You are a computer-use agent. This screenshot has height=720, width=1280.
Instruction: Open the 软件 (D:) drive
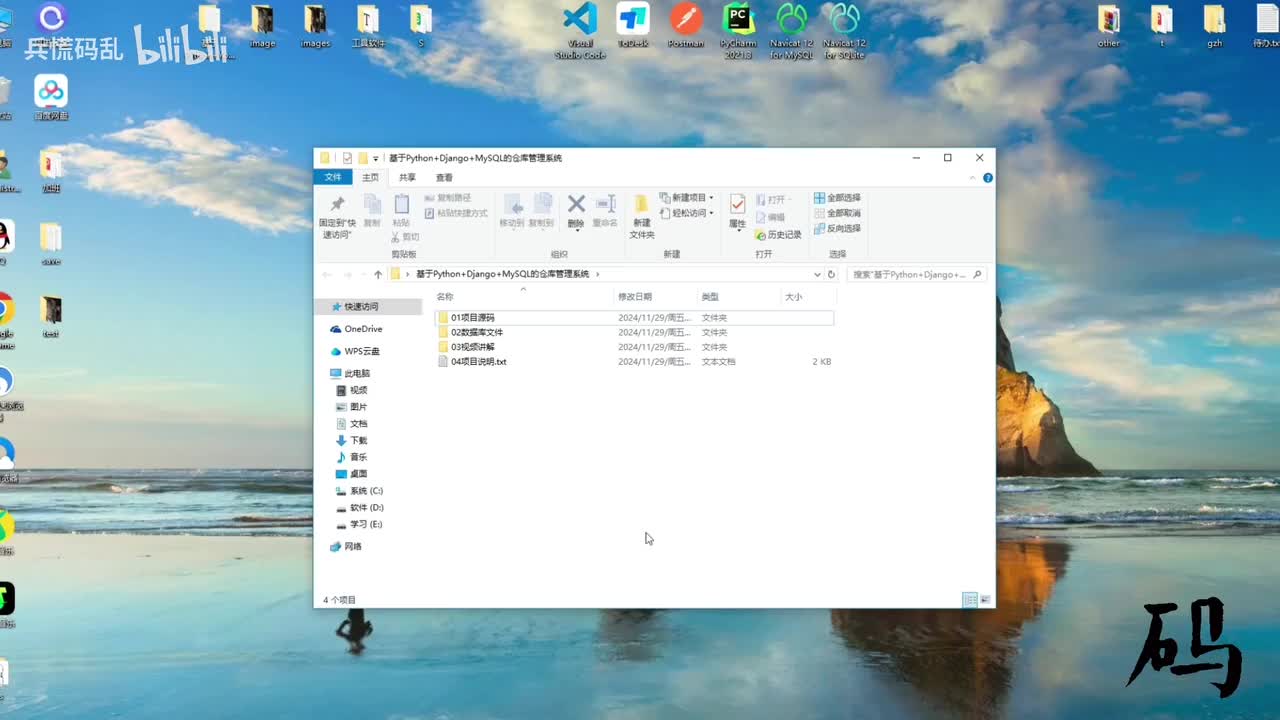tap(360, 508)
